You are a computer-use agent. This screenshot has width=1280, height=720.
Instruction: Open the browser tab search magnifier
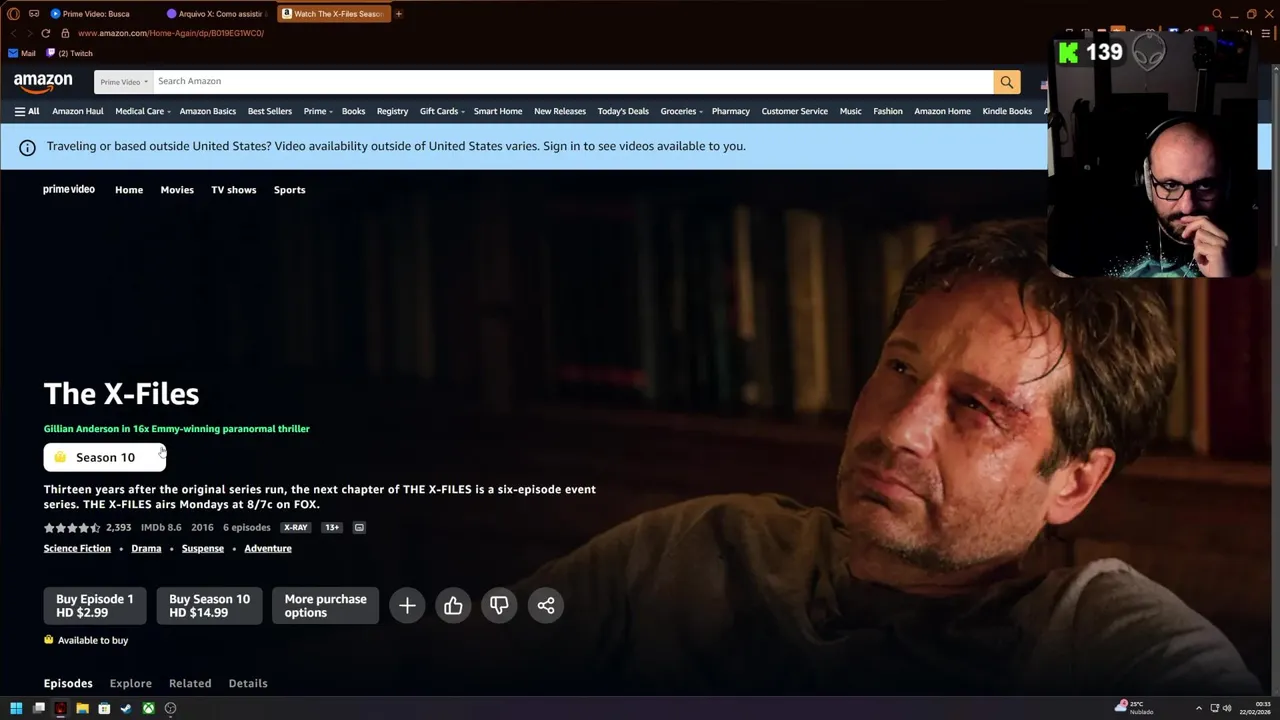pos(1217,14)
